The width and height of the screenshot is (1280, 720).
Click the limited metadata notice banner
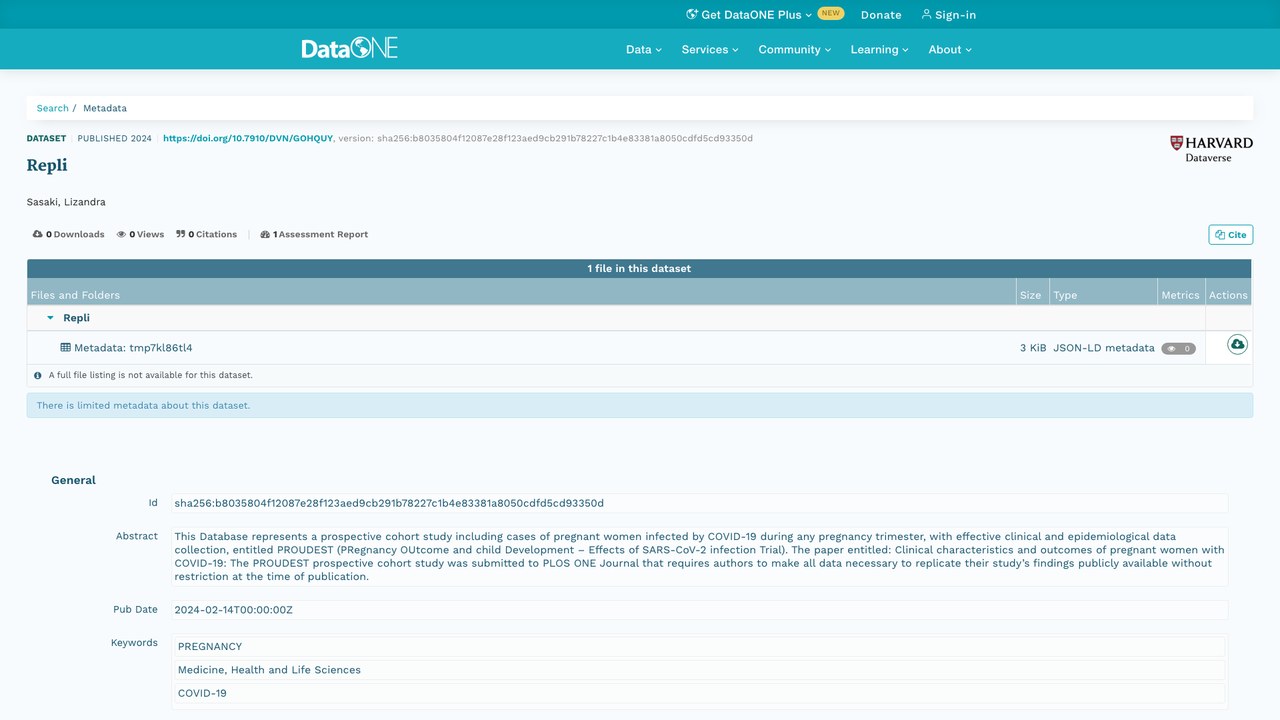click(x=639, y=405)
